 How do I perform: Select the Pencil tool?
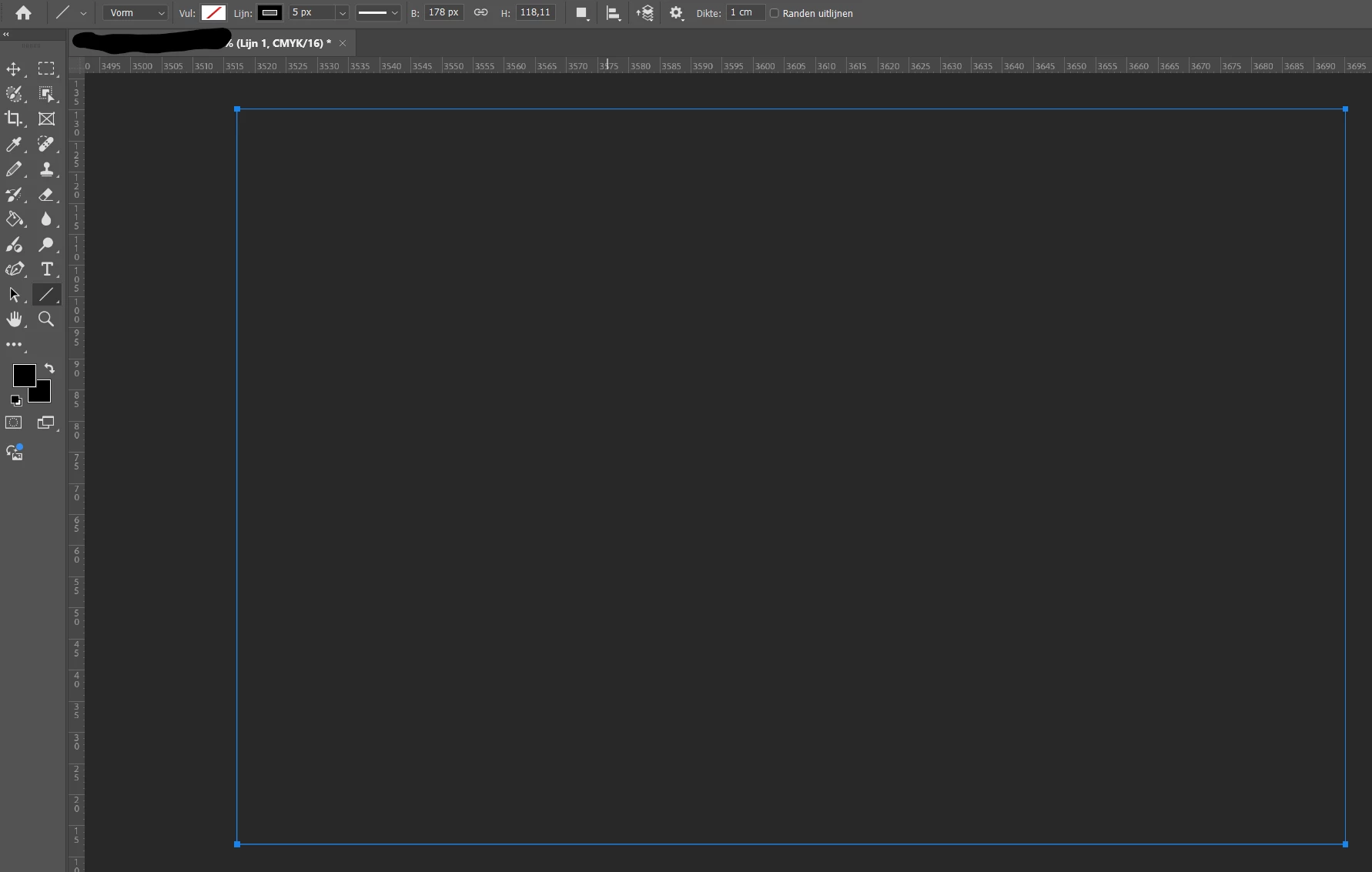pyautogui.click(x=14, y=169)
